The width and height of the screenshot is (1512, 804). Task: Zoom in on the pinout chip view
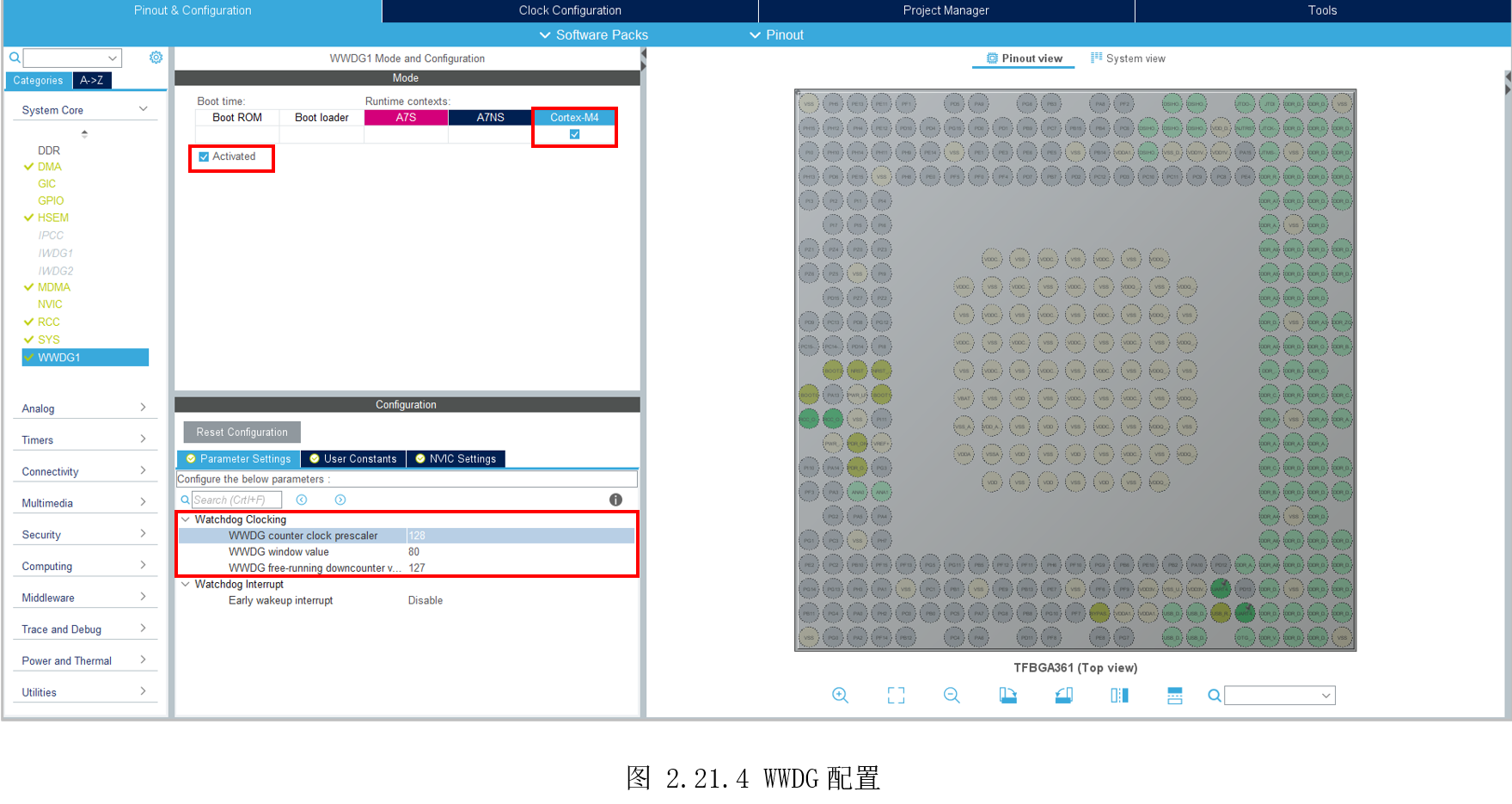(x=840, y=696)
